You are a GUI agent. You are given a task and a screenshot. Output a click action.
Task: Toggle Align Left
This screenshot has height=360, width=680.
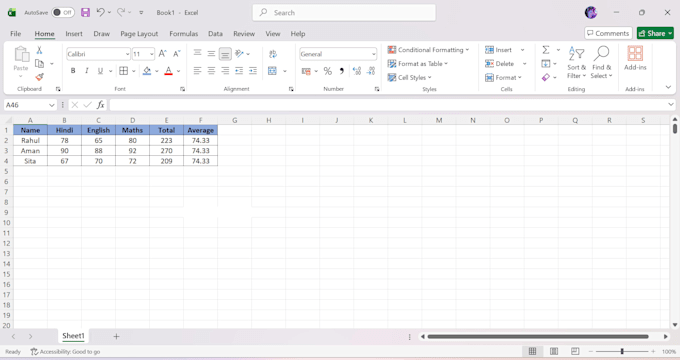[197, 71]
